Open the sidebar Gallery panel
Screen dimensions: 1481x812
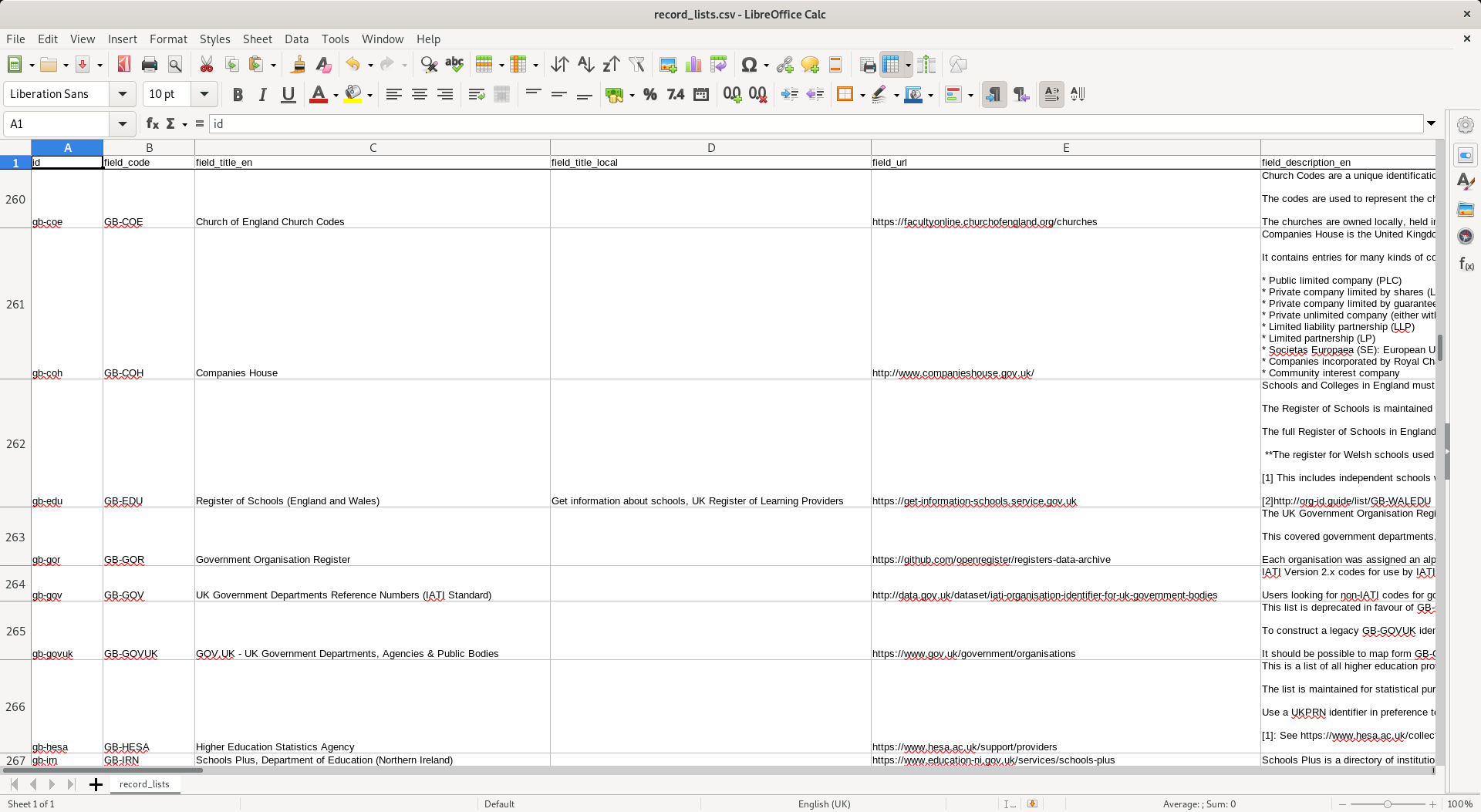coord(1466,209)
